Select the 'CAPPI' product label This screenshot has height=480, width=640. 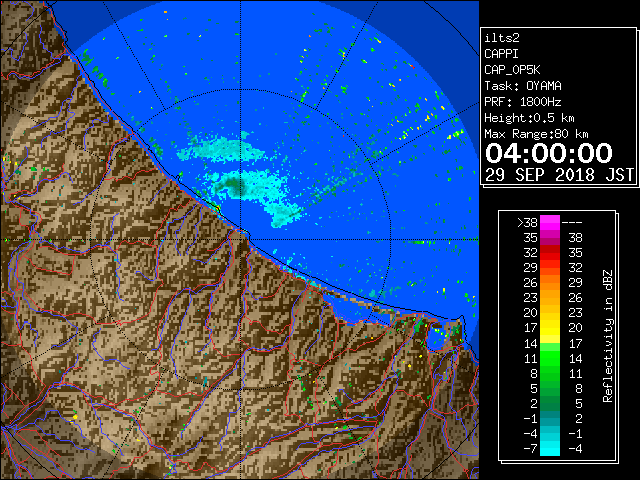[501, 54]
